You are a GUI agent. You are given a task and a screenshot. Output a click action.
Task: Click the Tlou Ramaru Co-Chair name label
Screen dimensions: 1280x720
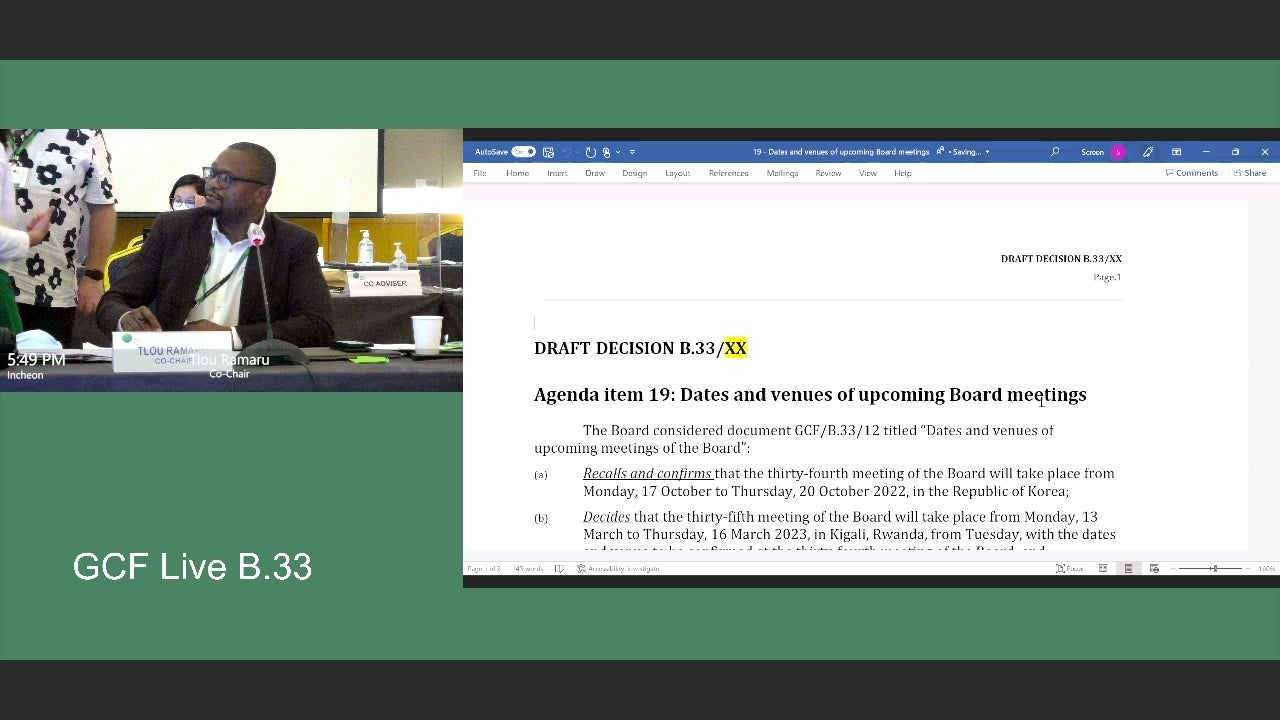pos(229,366)
